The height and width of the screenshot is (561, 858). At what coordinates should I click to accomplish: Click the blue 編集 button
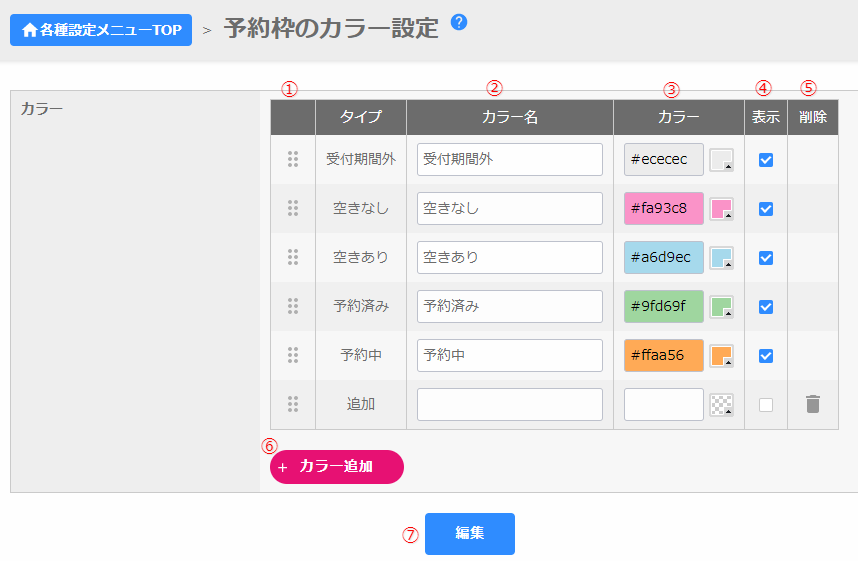[469, 534]
